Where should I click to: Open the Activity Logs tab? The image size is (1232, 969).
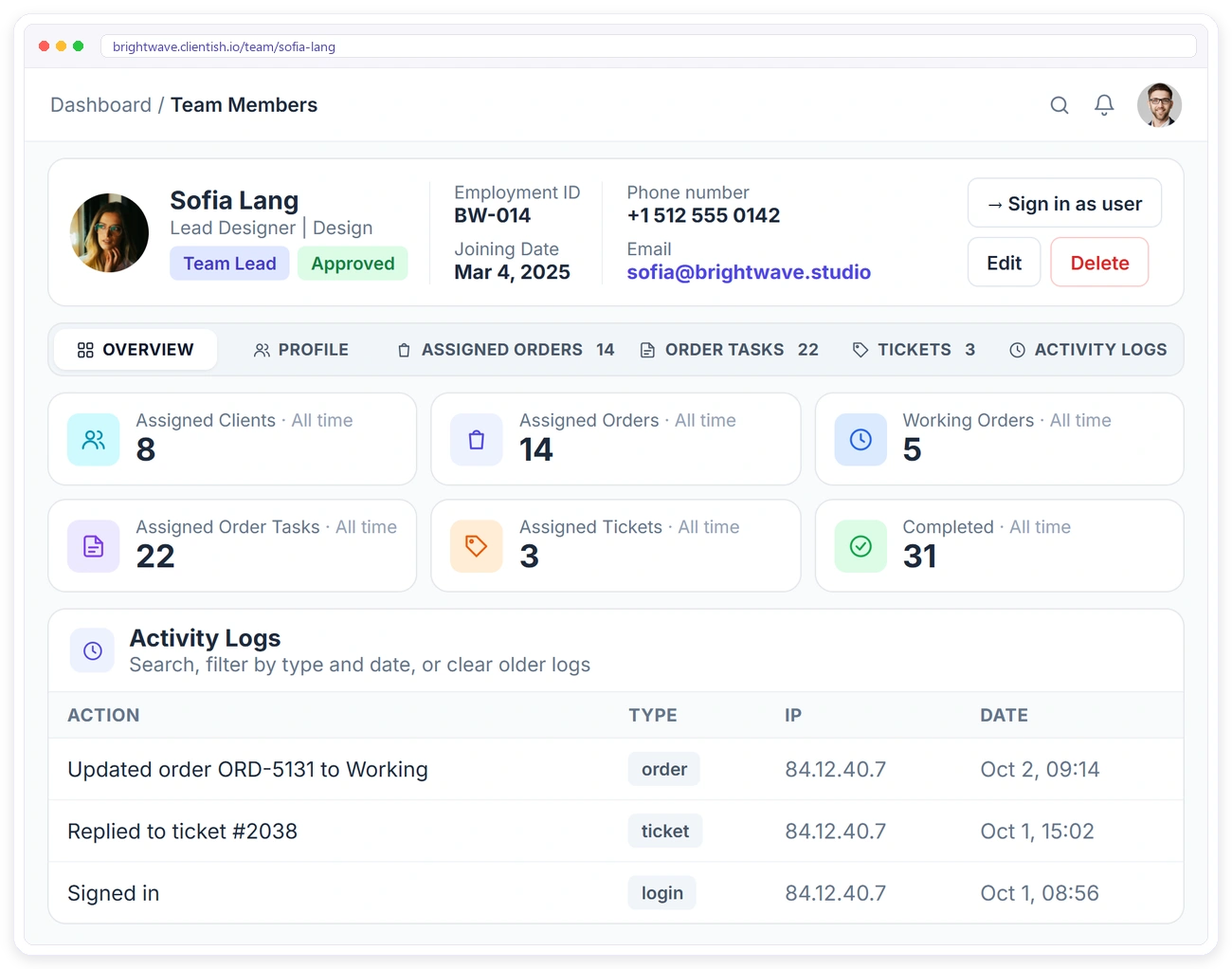coord(1088,350)
